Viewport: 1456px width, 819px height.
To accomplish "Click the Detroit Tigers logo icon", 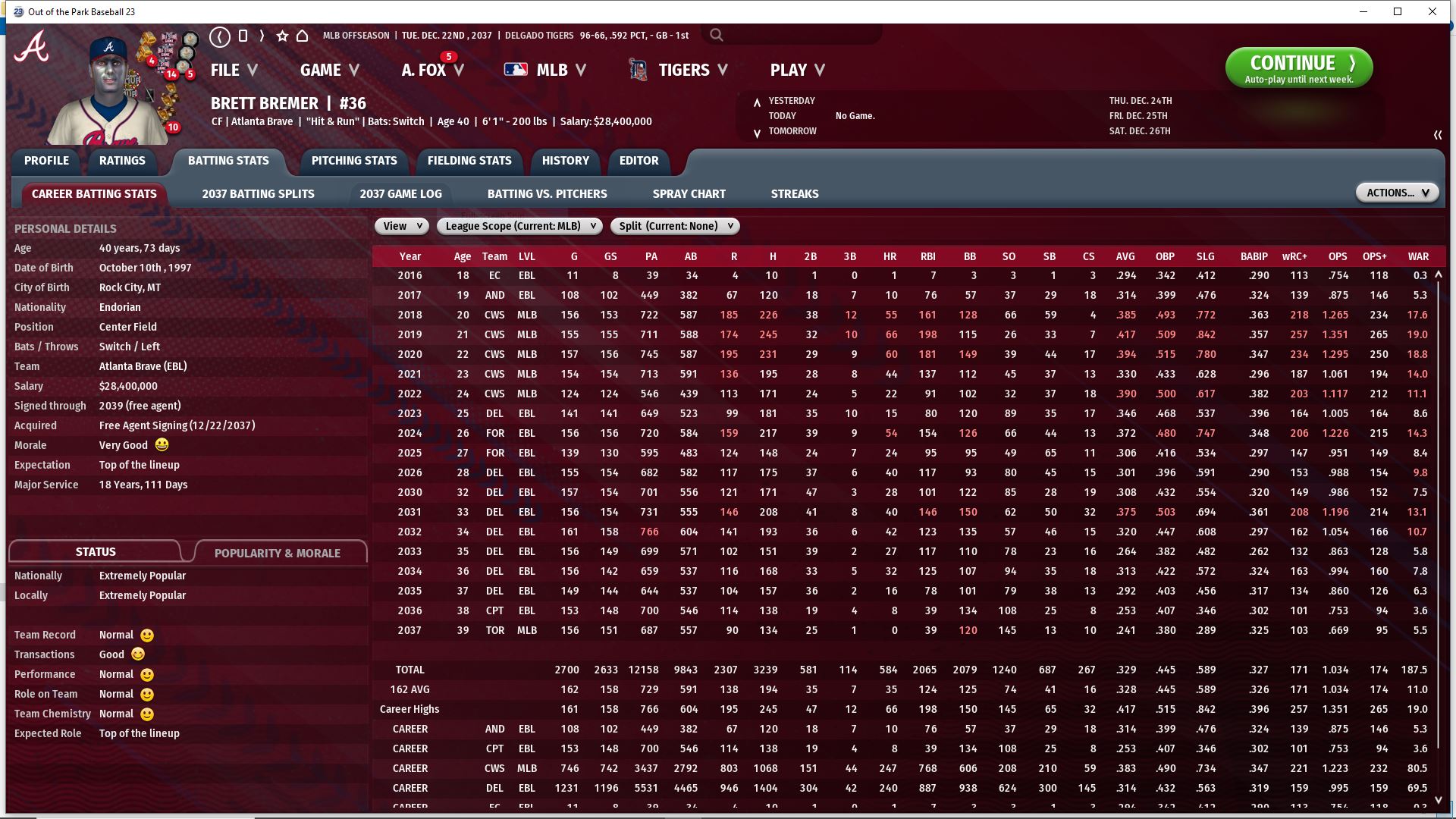I will [638, 70].
